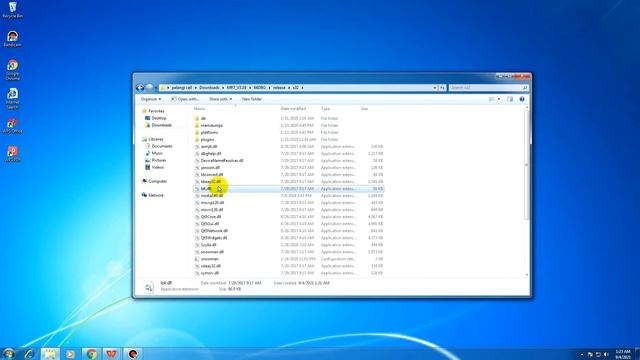Viewport: 640px width, 360px height.
Task: Click the Explorer Forward navigation arrow
Action: (x=149, y=87)
